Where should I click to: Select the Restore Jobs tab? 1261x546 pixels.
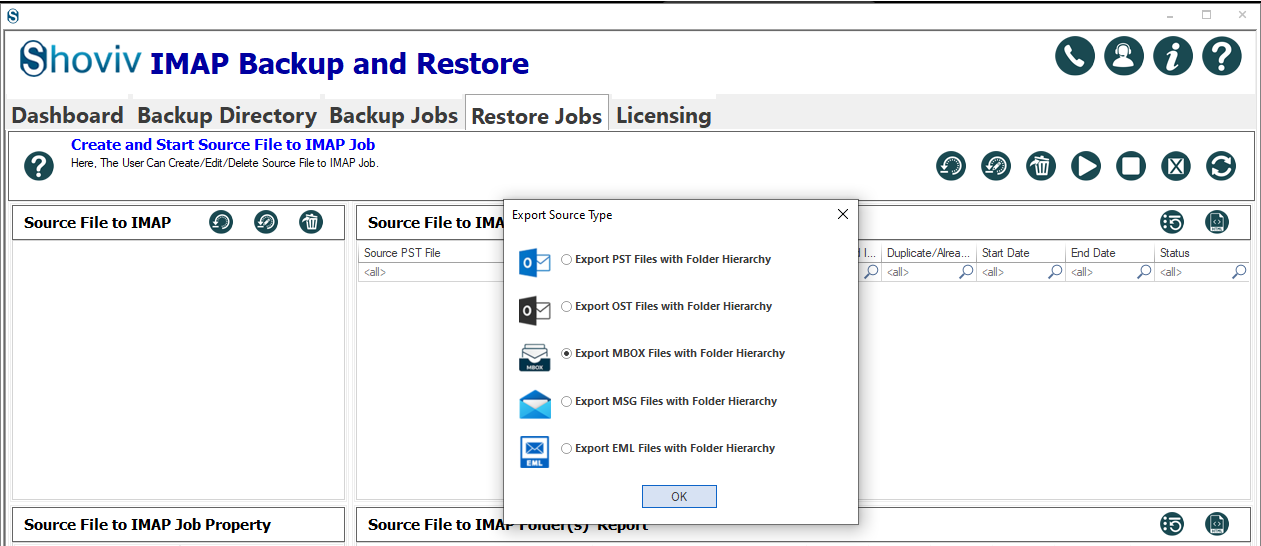pyautogui.click(x=537, y=116)
